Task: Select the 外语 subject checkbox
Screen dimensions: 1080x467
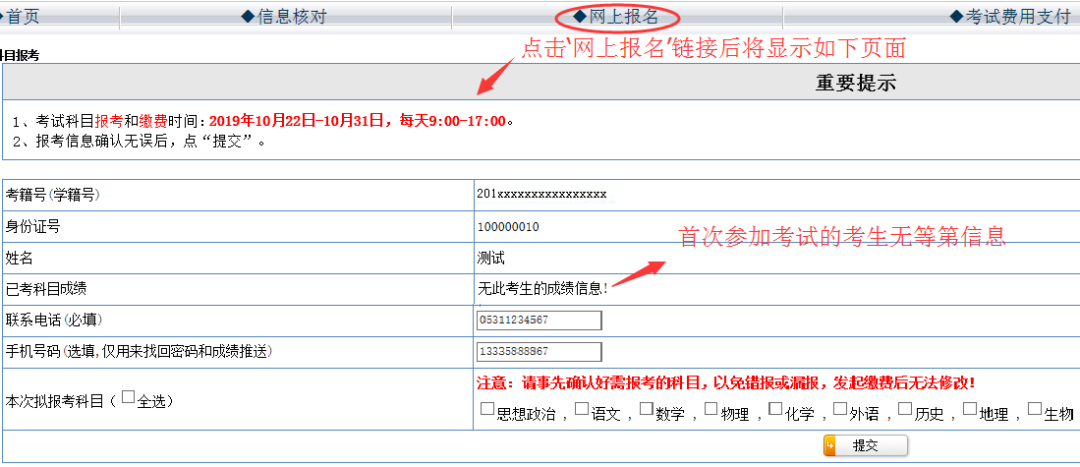Action: click(x=840, y=408)
